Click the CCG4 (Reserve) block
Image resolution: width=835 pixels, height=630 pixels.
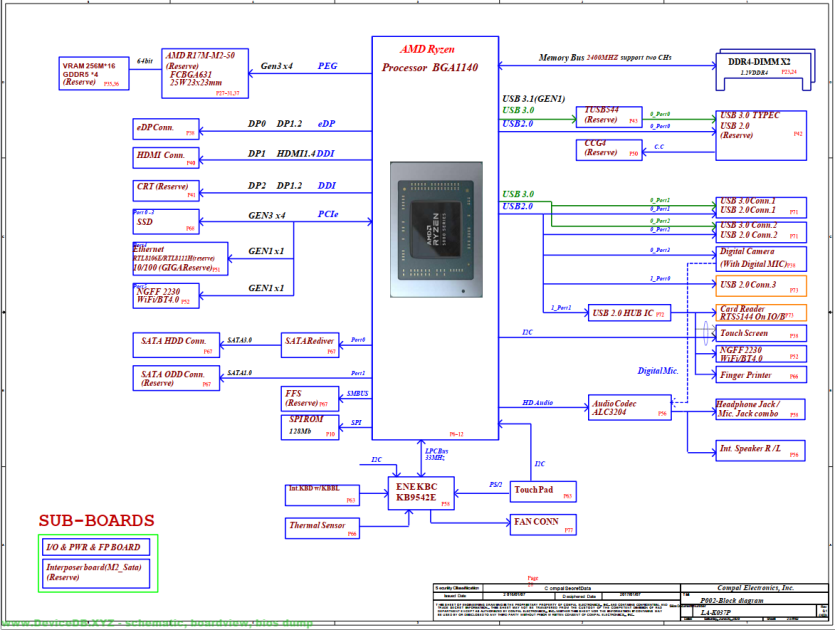pos(609,150)
